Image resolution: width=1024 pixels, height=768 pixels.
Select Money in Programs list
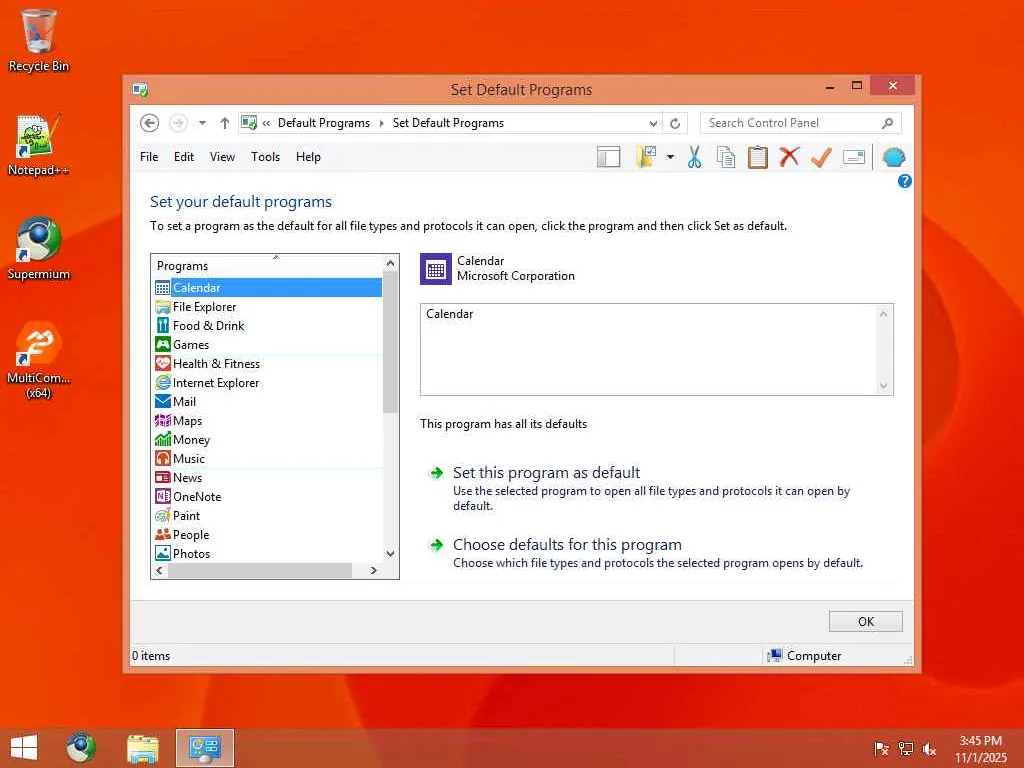click(x=268, y=439)
